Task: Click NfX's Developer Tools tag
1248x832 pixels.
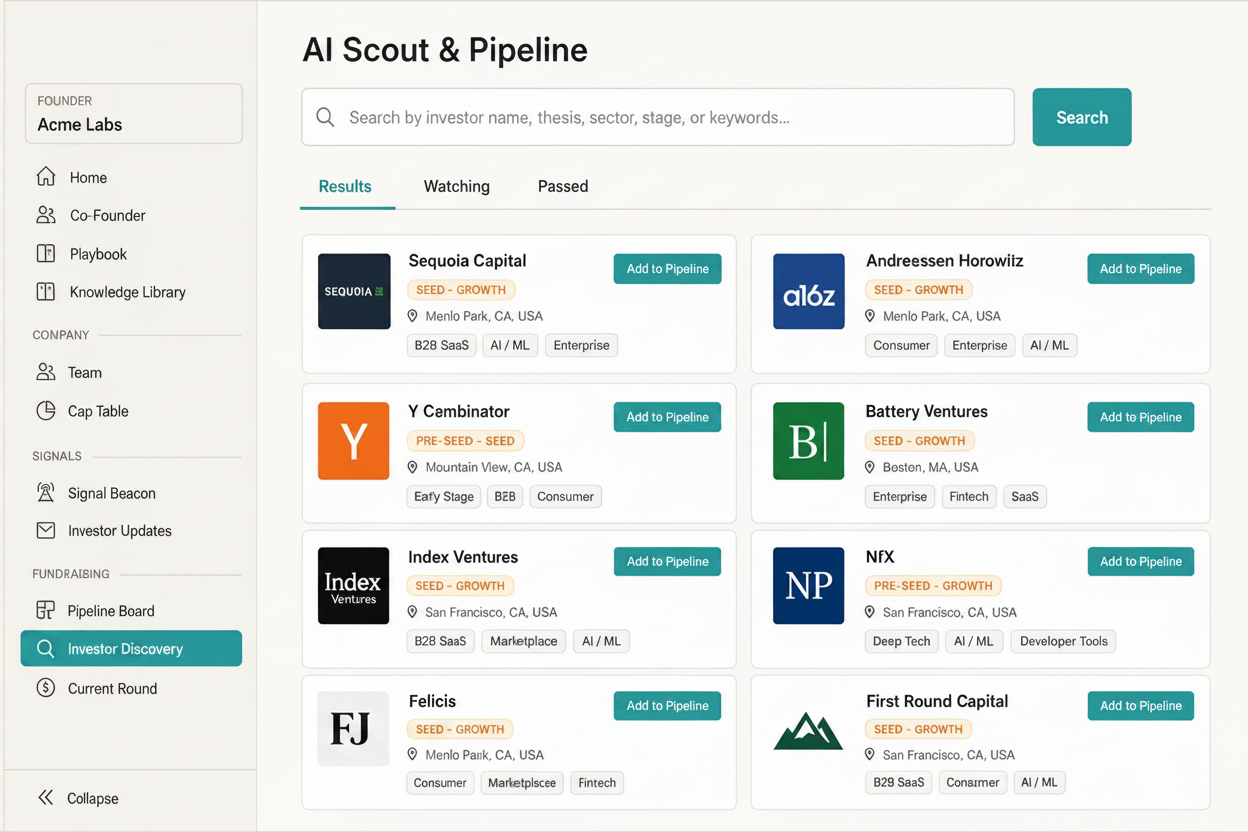Action: point(1064,641)
